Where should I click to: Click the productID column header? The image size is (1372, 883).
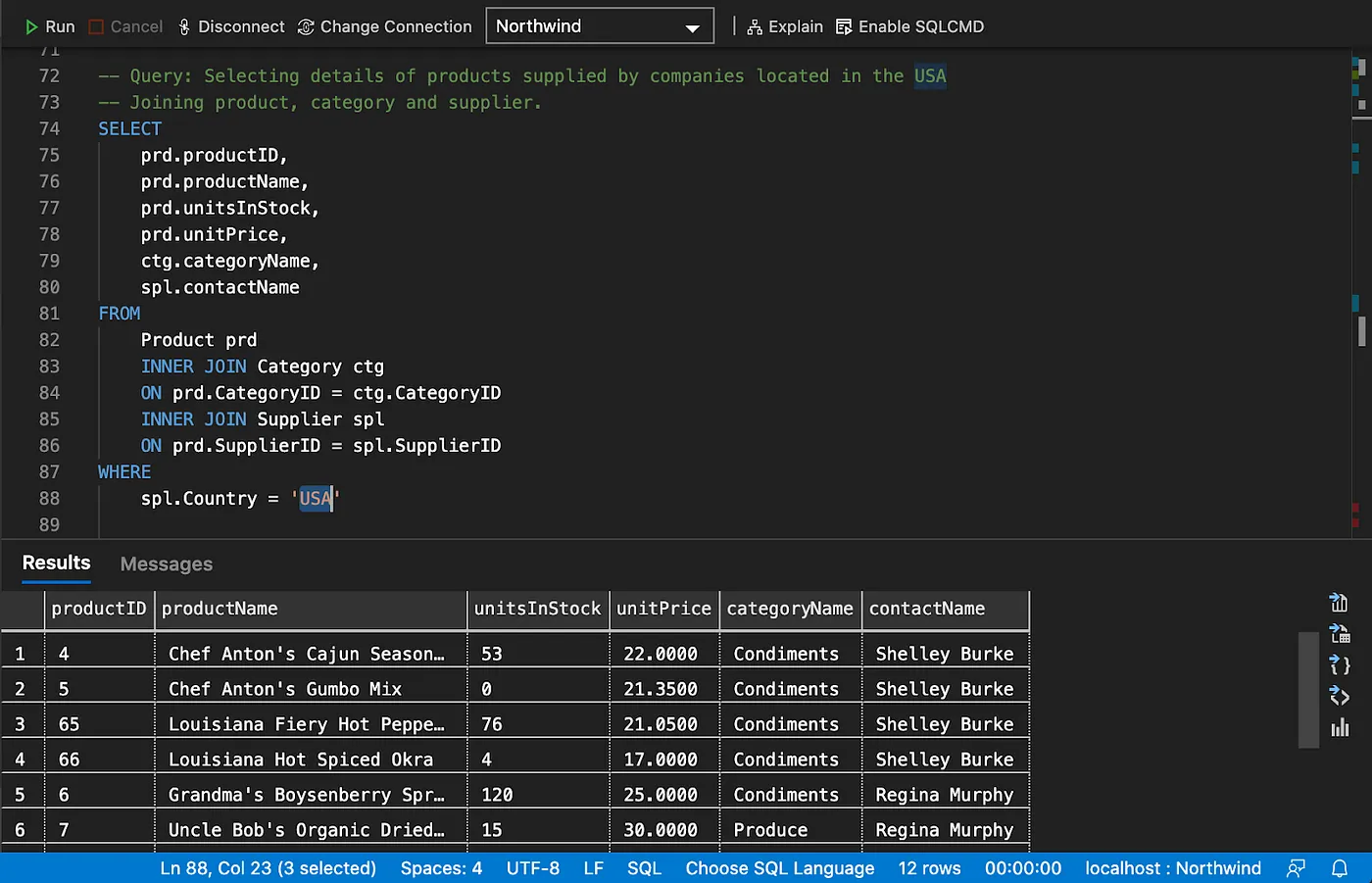(x=99, y=609)
